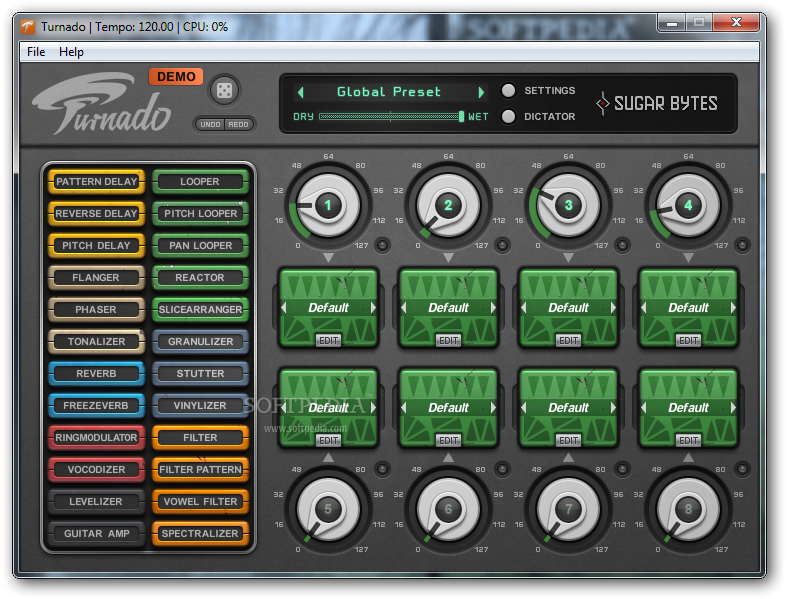Click small round button above knob 5
Viewport: 787px width, 599px height.
click(x=382, y=469)
